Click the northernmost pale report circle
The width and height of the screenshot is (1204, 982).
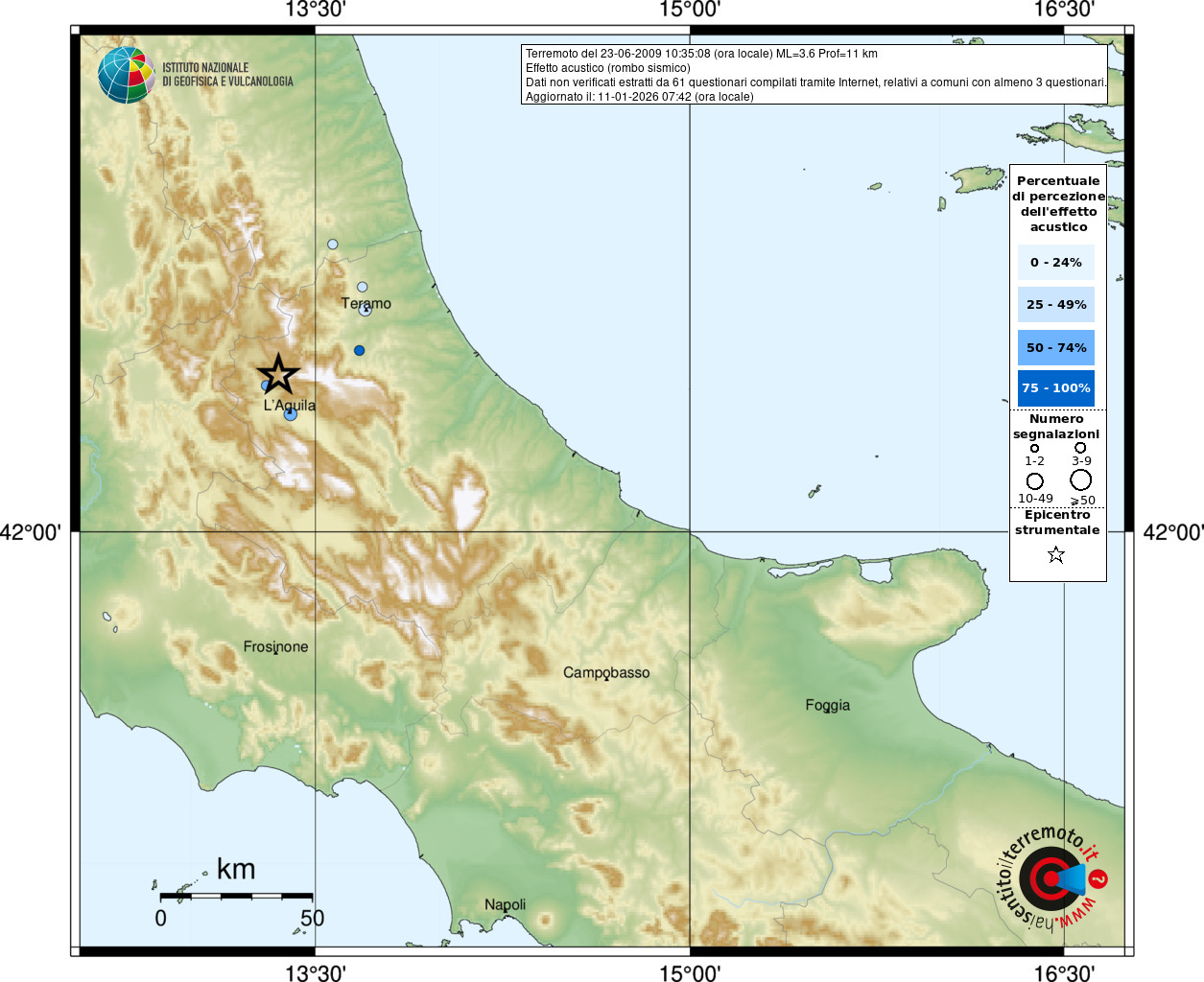pyautogui.click(x=333, y=244)
